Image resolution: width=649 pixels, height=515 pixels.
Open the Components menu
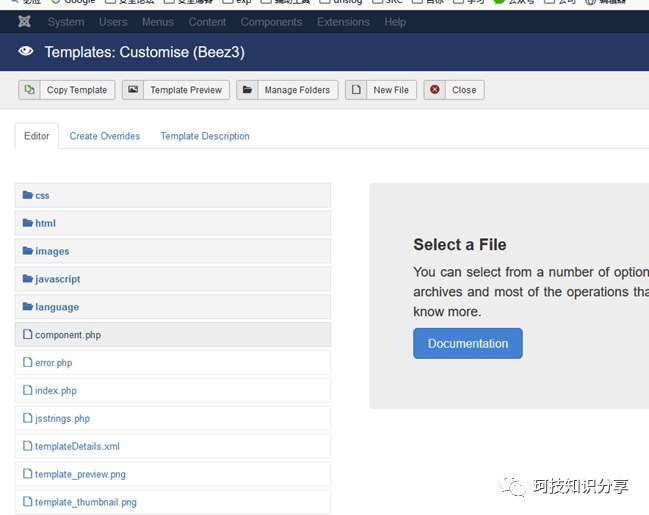pos(272,22)
